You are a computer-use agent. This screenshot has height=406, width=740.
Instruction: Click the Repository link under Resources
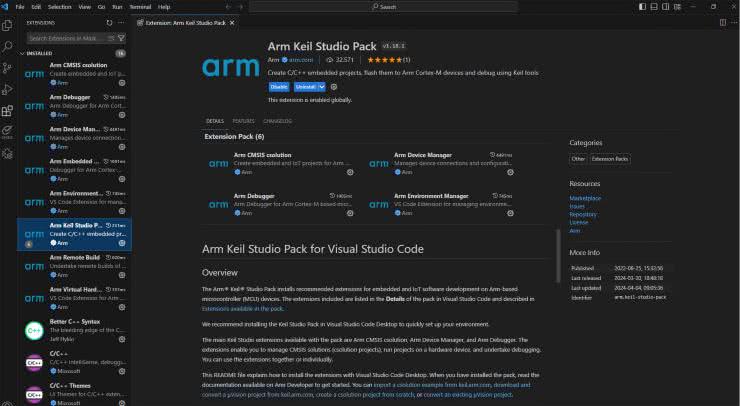coord(583,214)
